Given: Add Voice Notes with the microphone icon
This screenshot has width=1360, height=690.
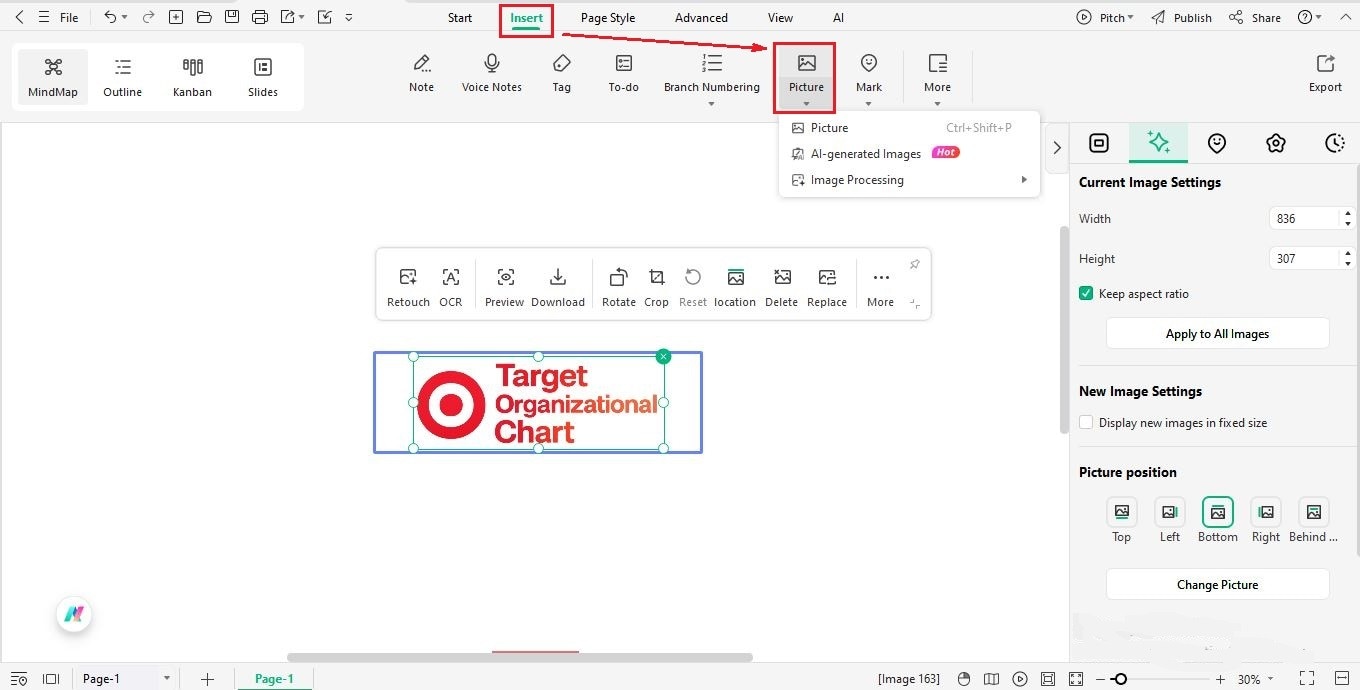Looking at the screenshot, I should (x=492, y=74).
